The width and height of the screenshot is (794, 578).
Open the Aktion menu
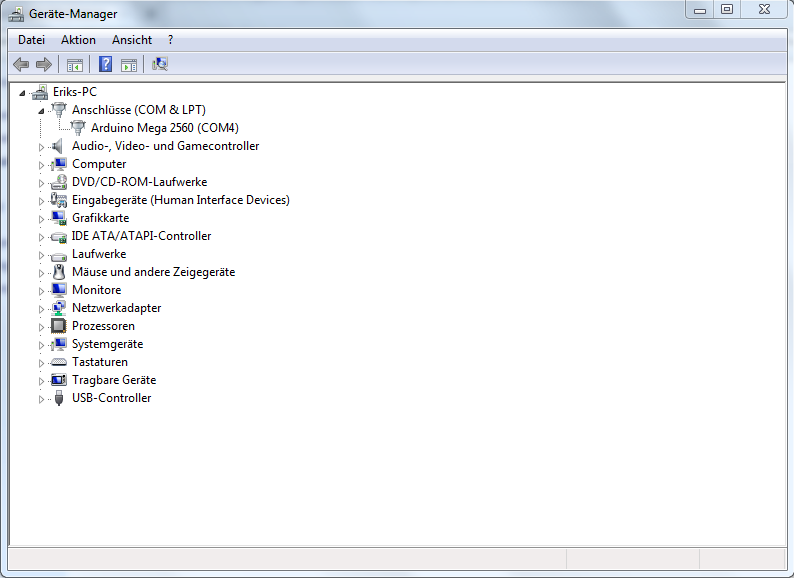78,40
